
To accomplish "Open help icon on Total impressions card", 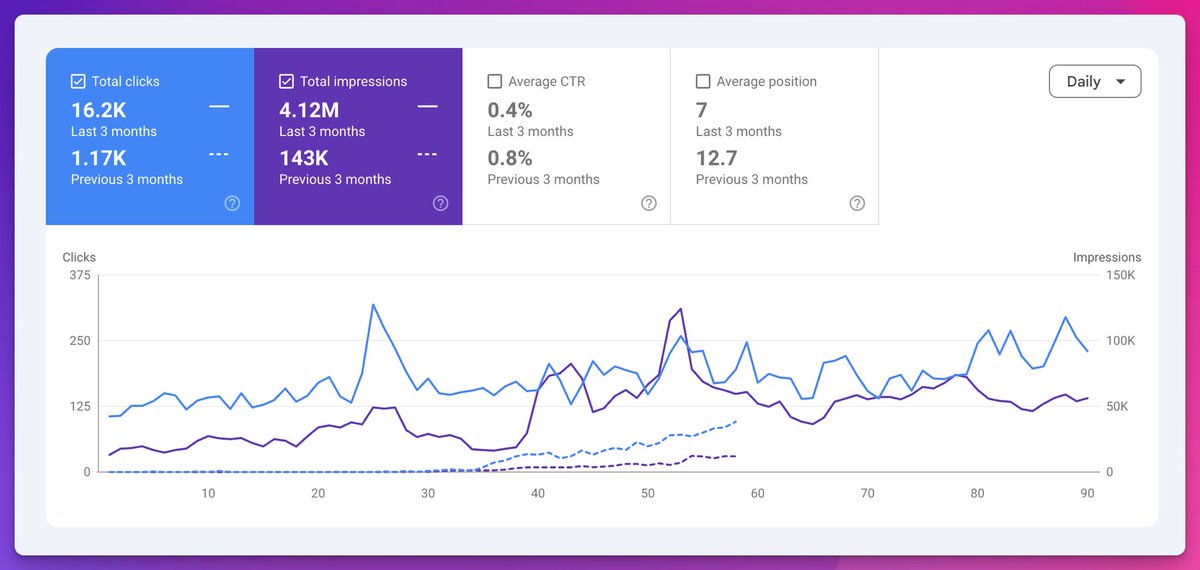I will [x=441, y=203].
